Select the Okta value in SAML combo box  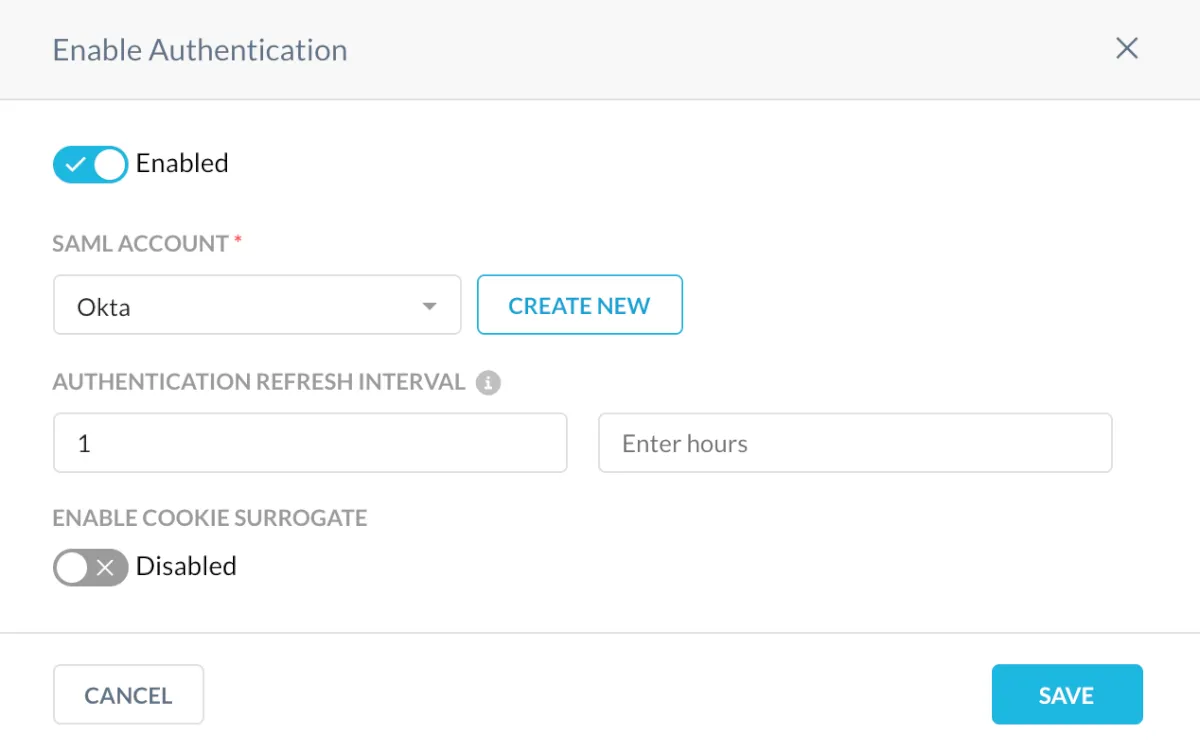[x=104, y=307]
